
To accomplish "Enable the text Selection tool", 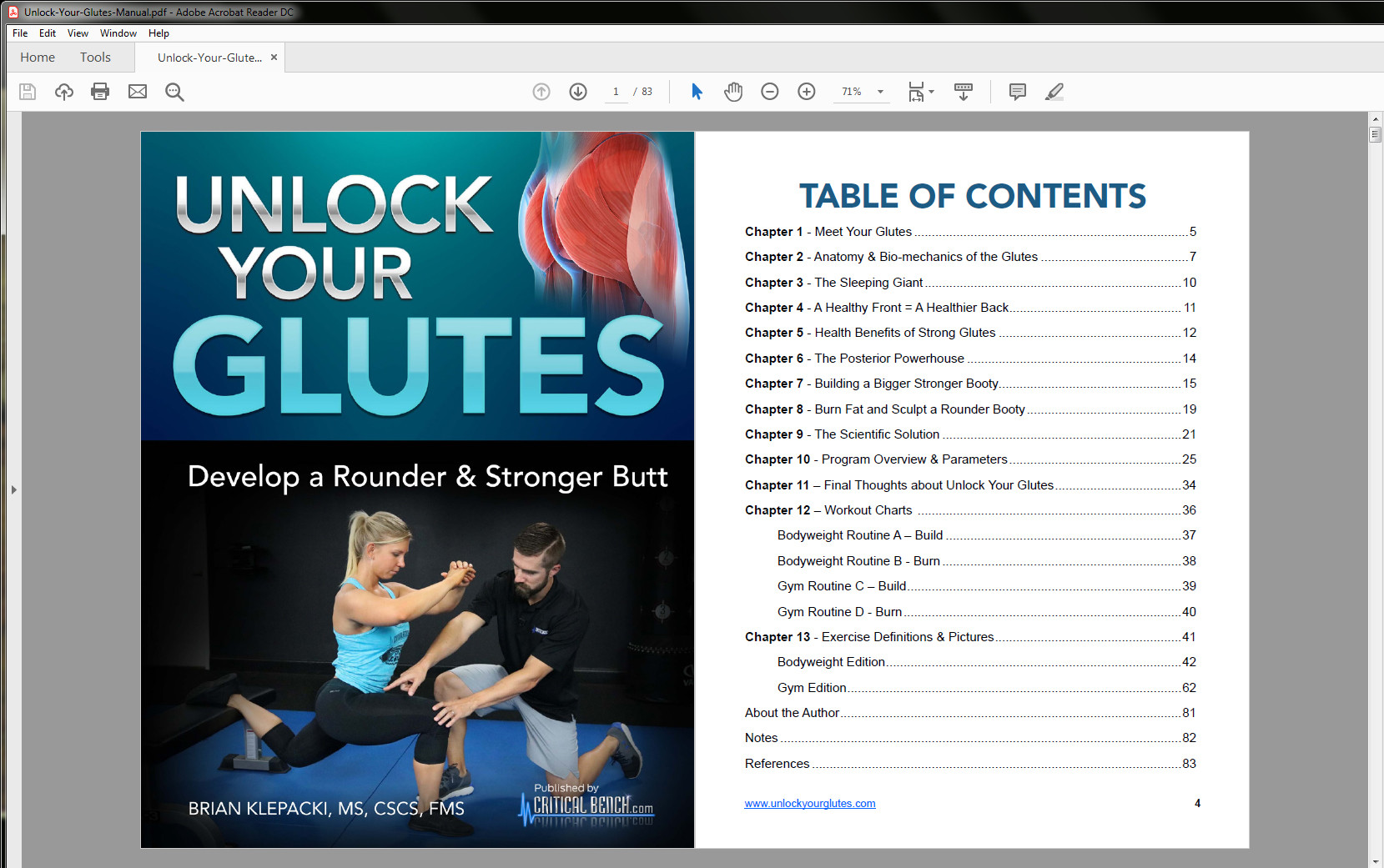I will coord(695,92).
